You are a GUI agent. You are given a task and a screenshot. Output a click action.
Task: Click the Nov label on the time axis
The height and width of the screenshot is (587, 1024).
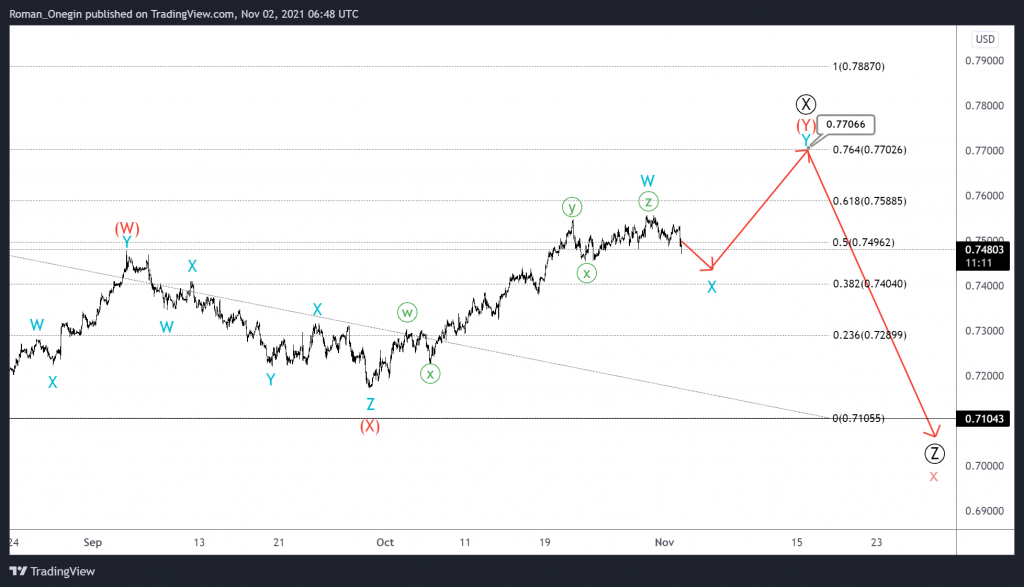pyautogui.click(x=665, y=542)
